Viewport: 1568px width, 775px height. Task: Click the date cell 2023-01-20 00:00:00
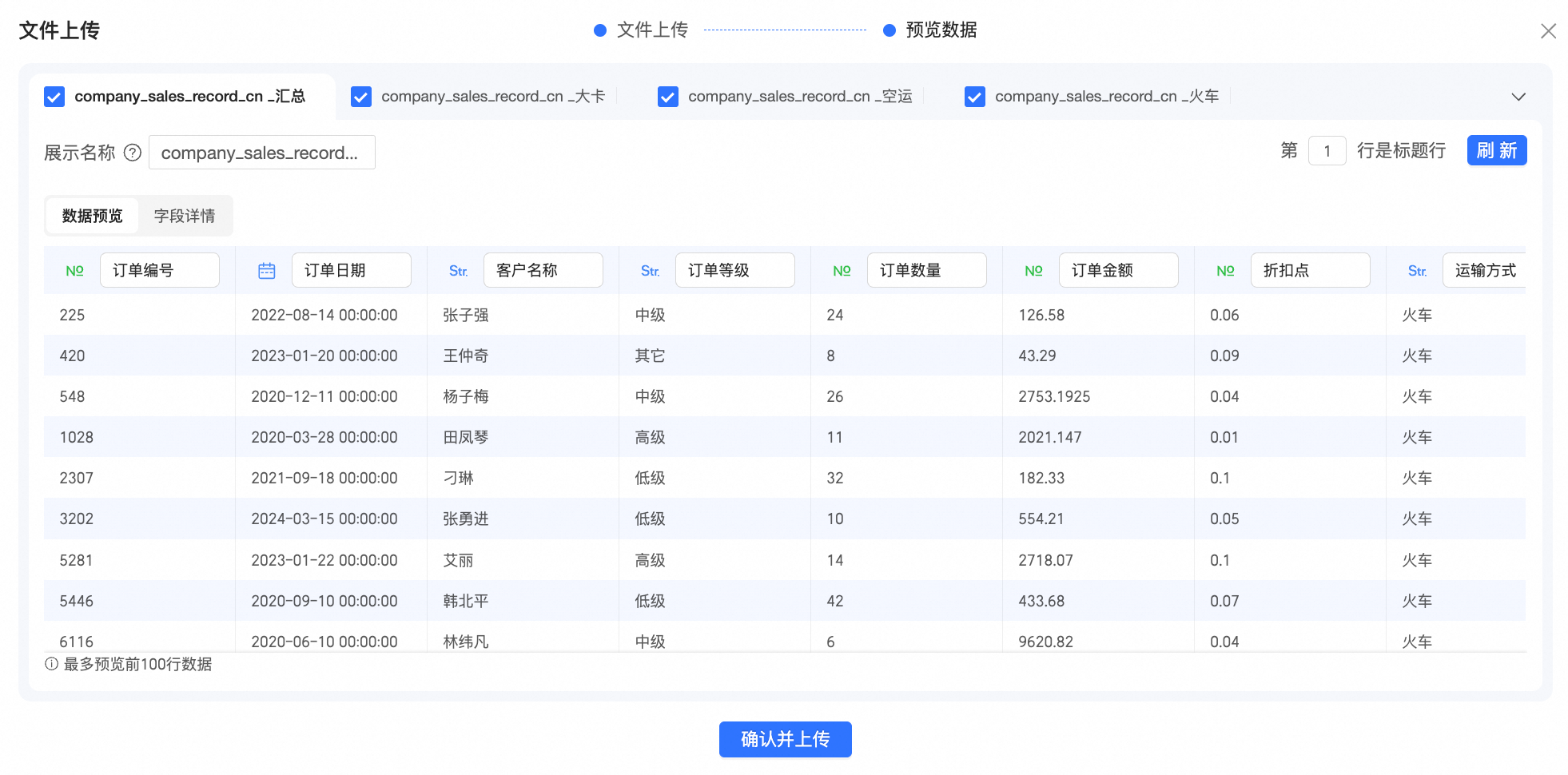click(324, 356)
